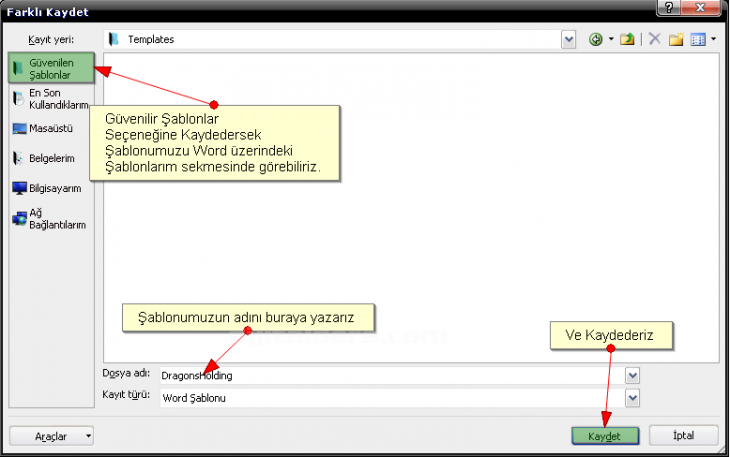Open the Back button history arrow
The height and width of the screenshot is (457, 730).
(611, 40)
